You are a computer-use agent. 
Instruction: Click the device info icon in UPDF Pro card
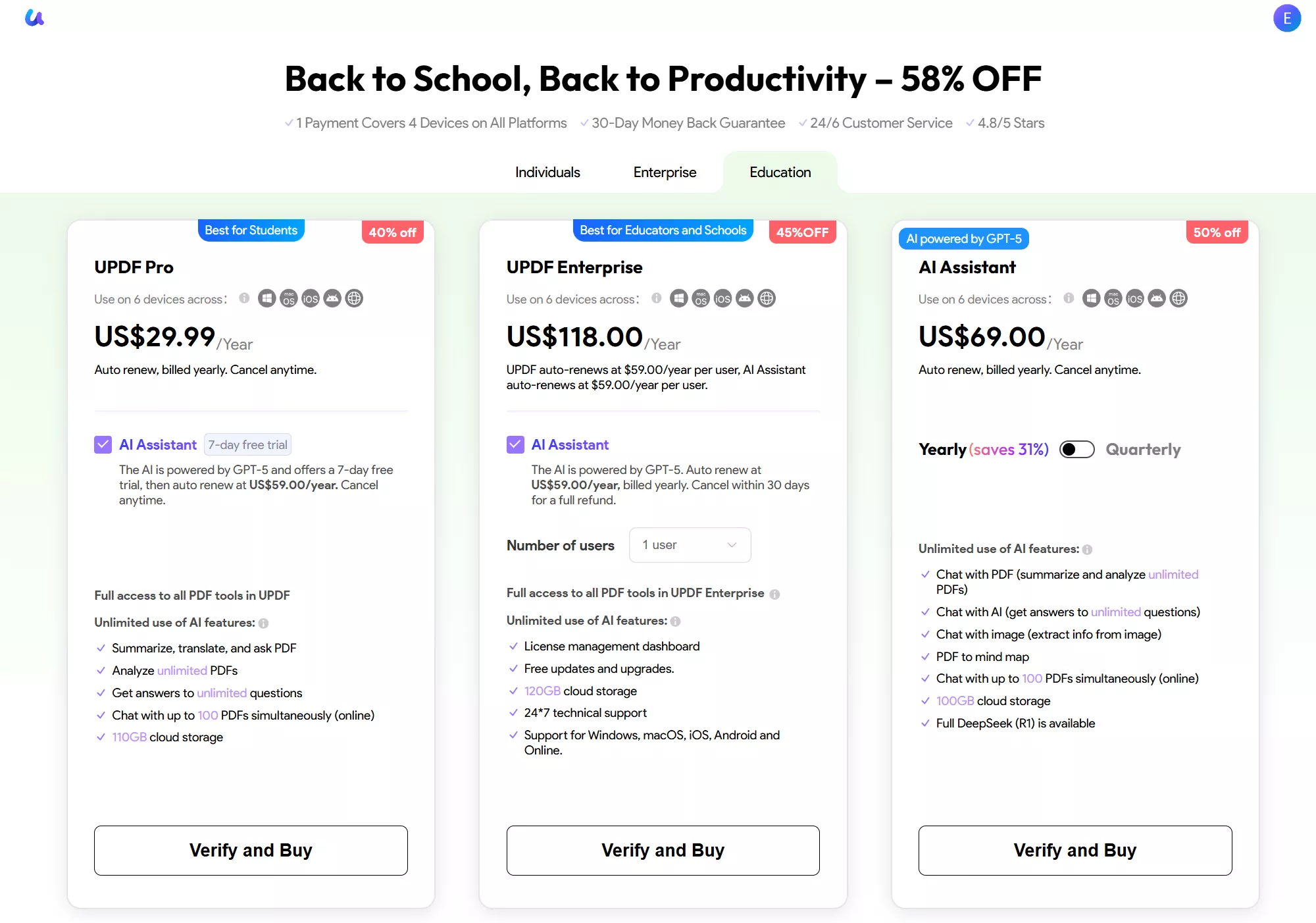click(x=244, y=298)
